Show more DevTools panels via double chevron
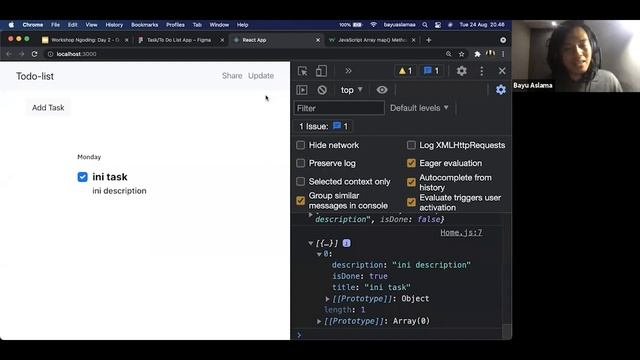The width and height of the screenshot is (640, 360). point(348,71)
